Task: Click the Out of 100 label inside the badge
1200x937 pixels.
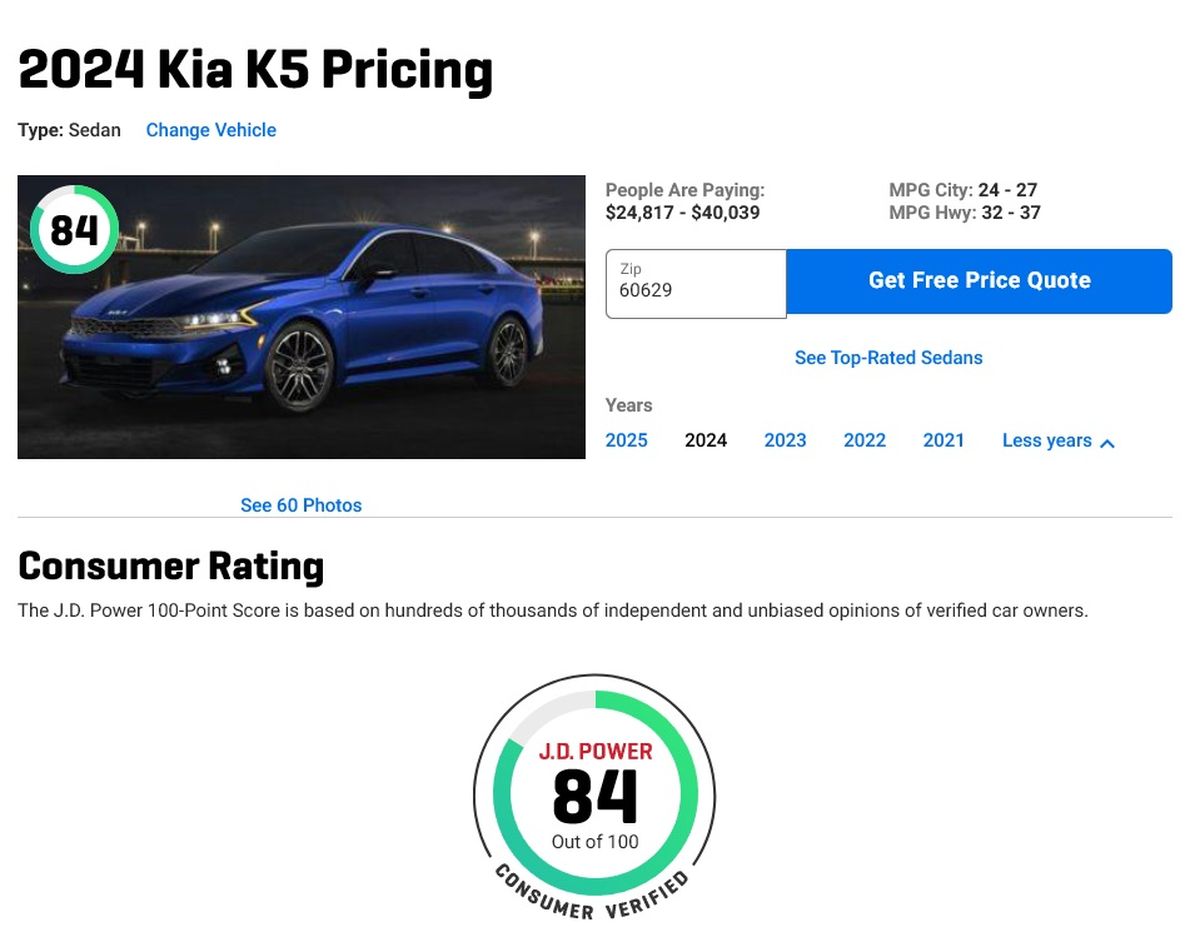Action: click(595, 842)
